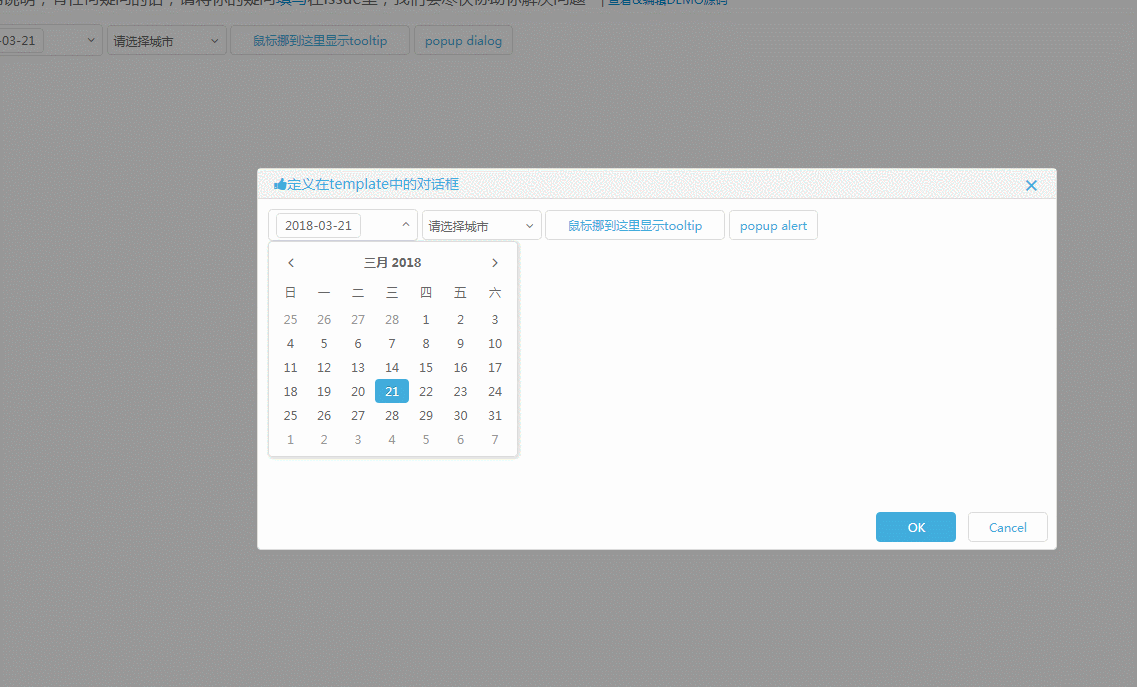Open the view DEMO source link
Viewport: 1137px width, 687px height.
(668, 2)
